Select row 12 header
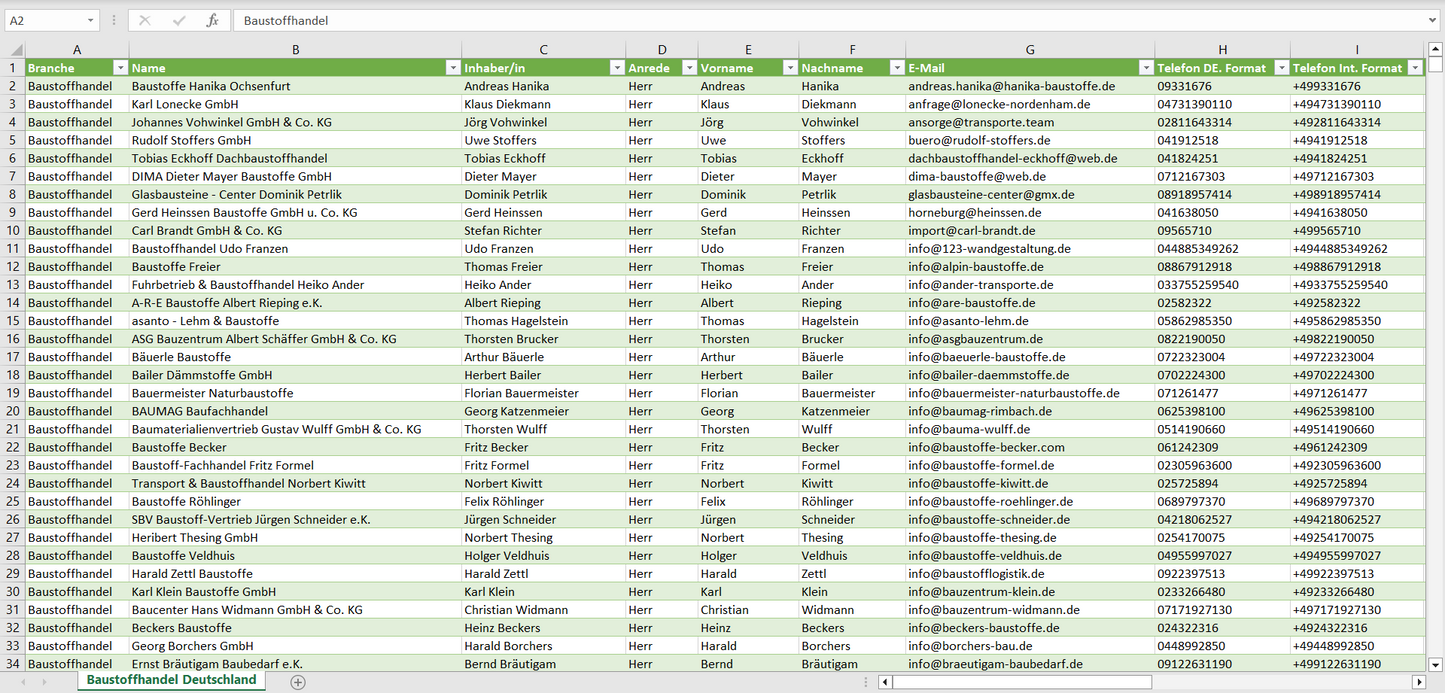1445x693 pixels. (x=12, y=267)
